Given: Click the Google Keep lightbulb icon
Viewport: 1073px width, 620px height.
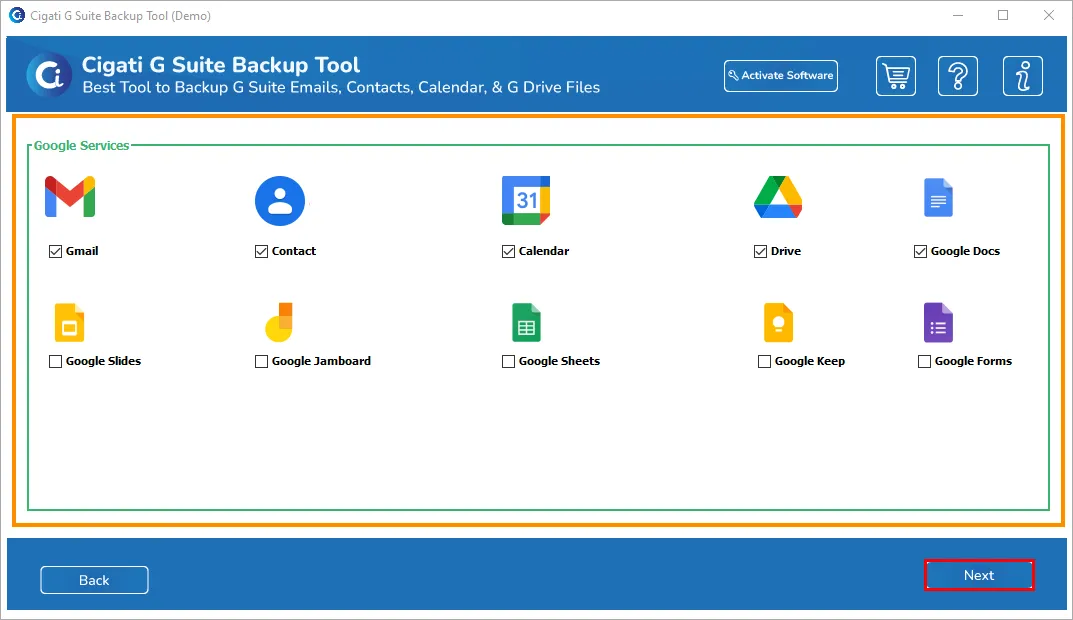Looking at the screenshot, I should (x=778, y=322).
